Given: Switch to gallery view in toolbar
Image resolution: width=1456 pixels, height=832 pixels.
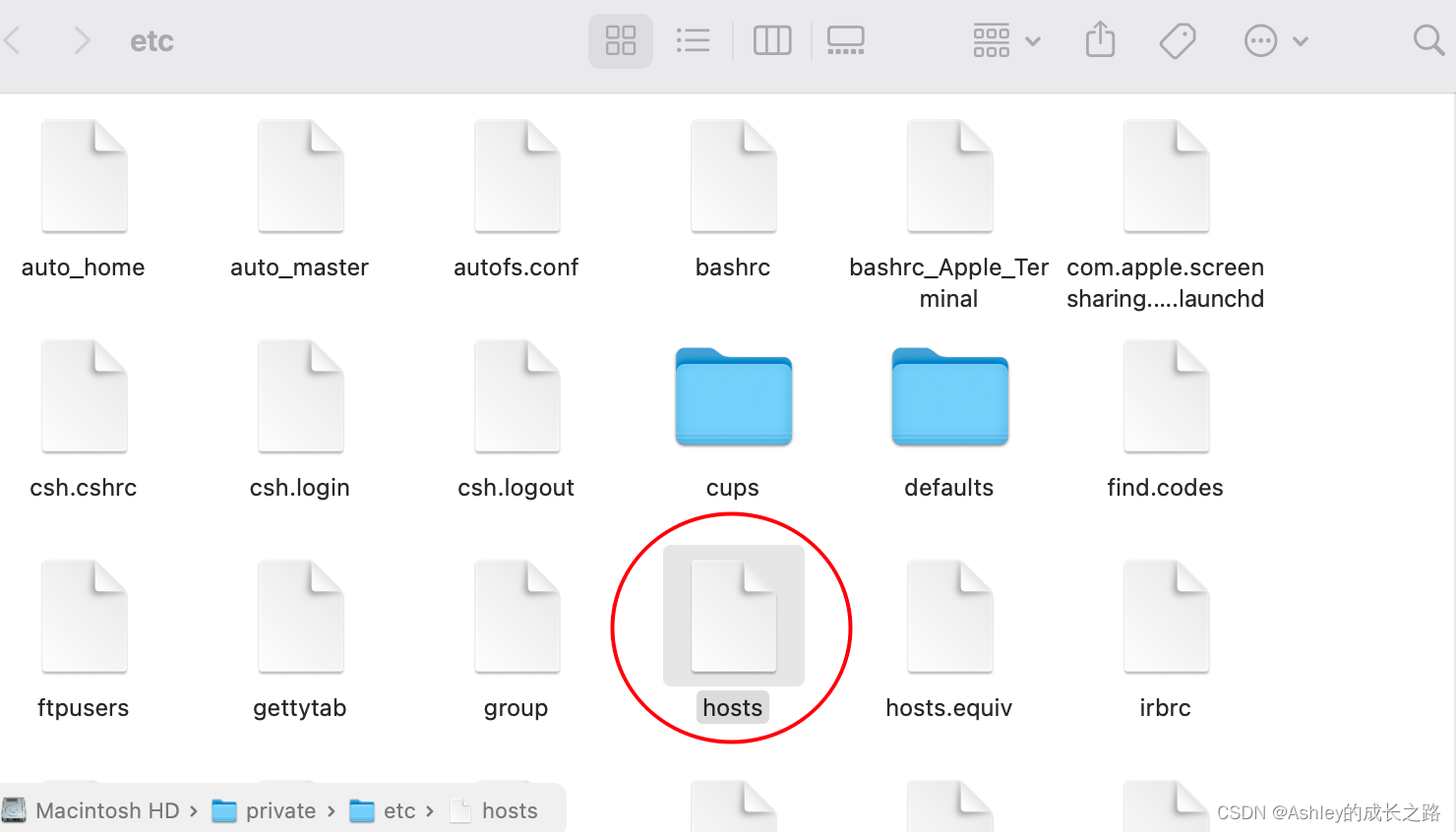Looking at the screenshot, I should pyautogui.click(x=845, y=40).
